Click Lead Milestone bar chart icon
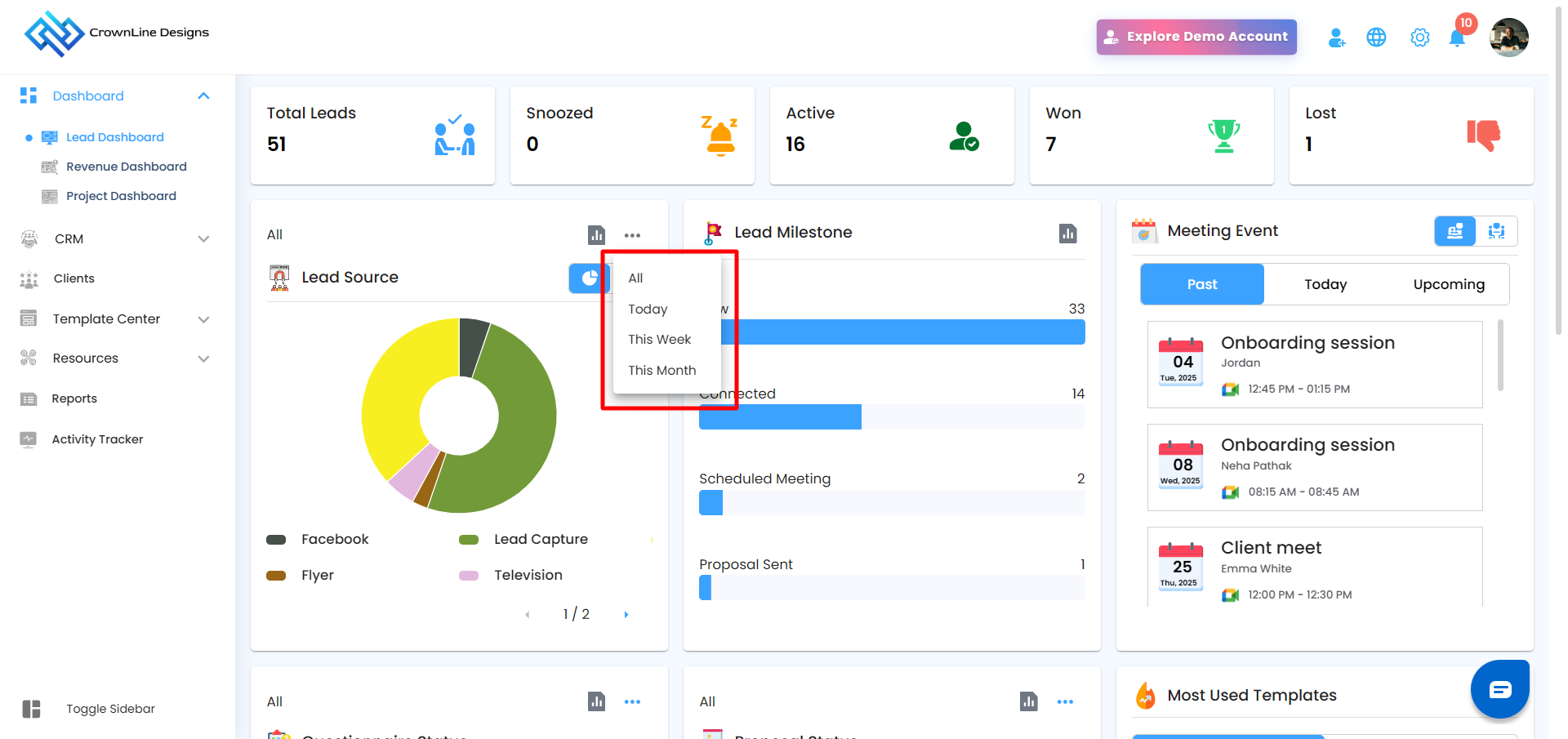The width and height of the screenshot is (1568, 739). tap(1067, 234)
